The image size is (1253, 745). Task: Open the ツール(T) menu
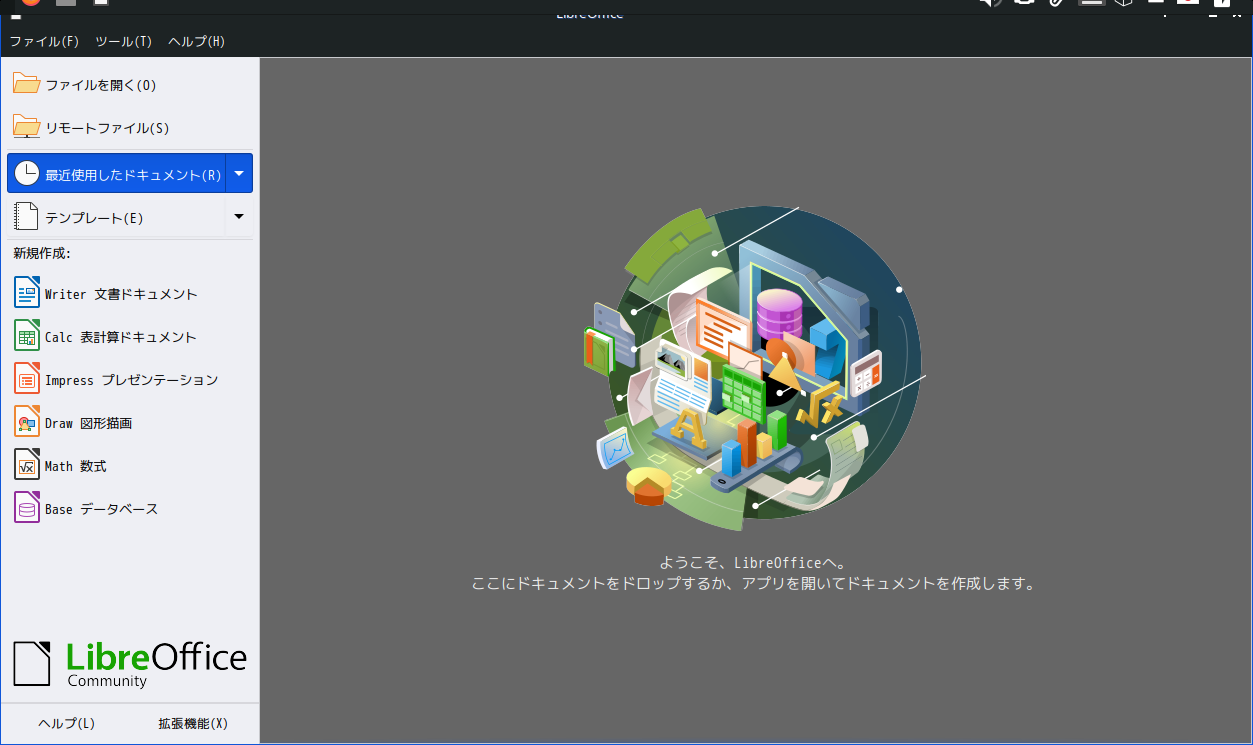pos(123,42)
